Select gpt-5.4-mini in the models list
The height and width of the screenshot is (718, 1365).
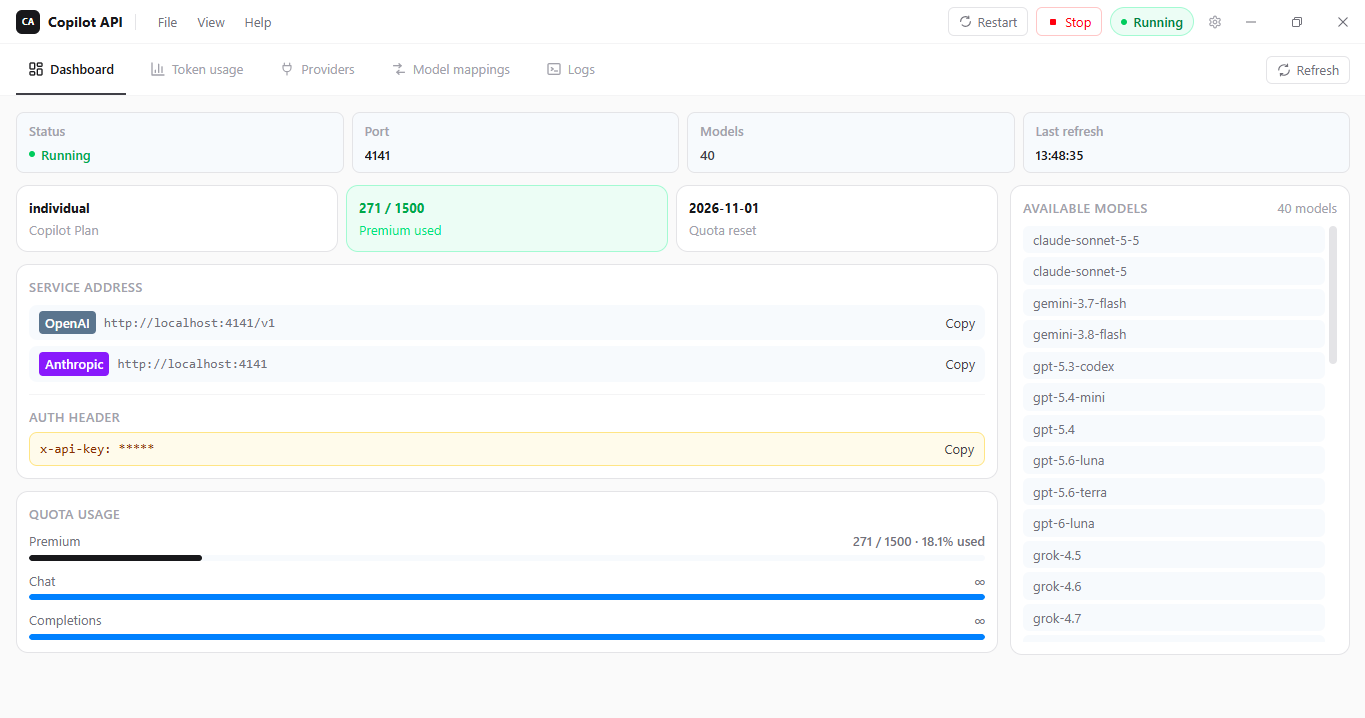point(1174,397)
